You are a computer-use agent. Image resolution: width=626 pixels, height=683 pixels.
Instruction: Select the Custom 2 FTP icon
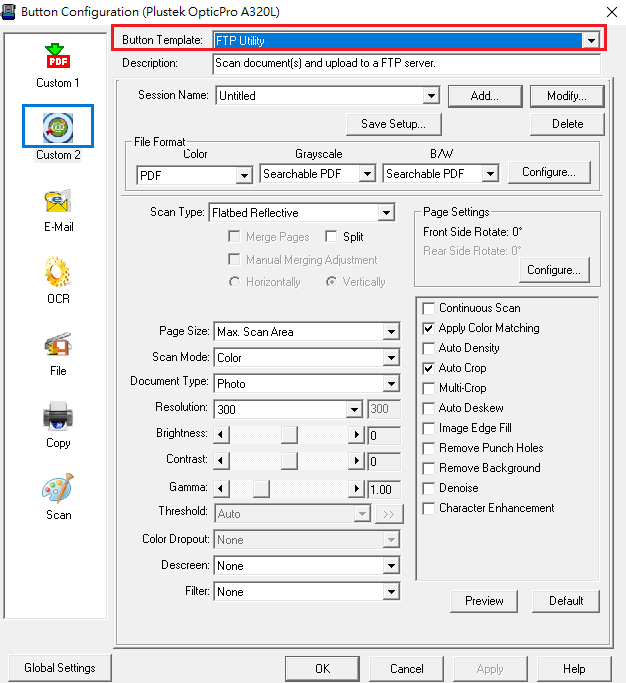click(58, 128)
